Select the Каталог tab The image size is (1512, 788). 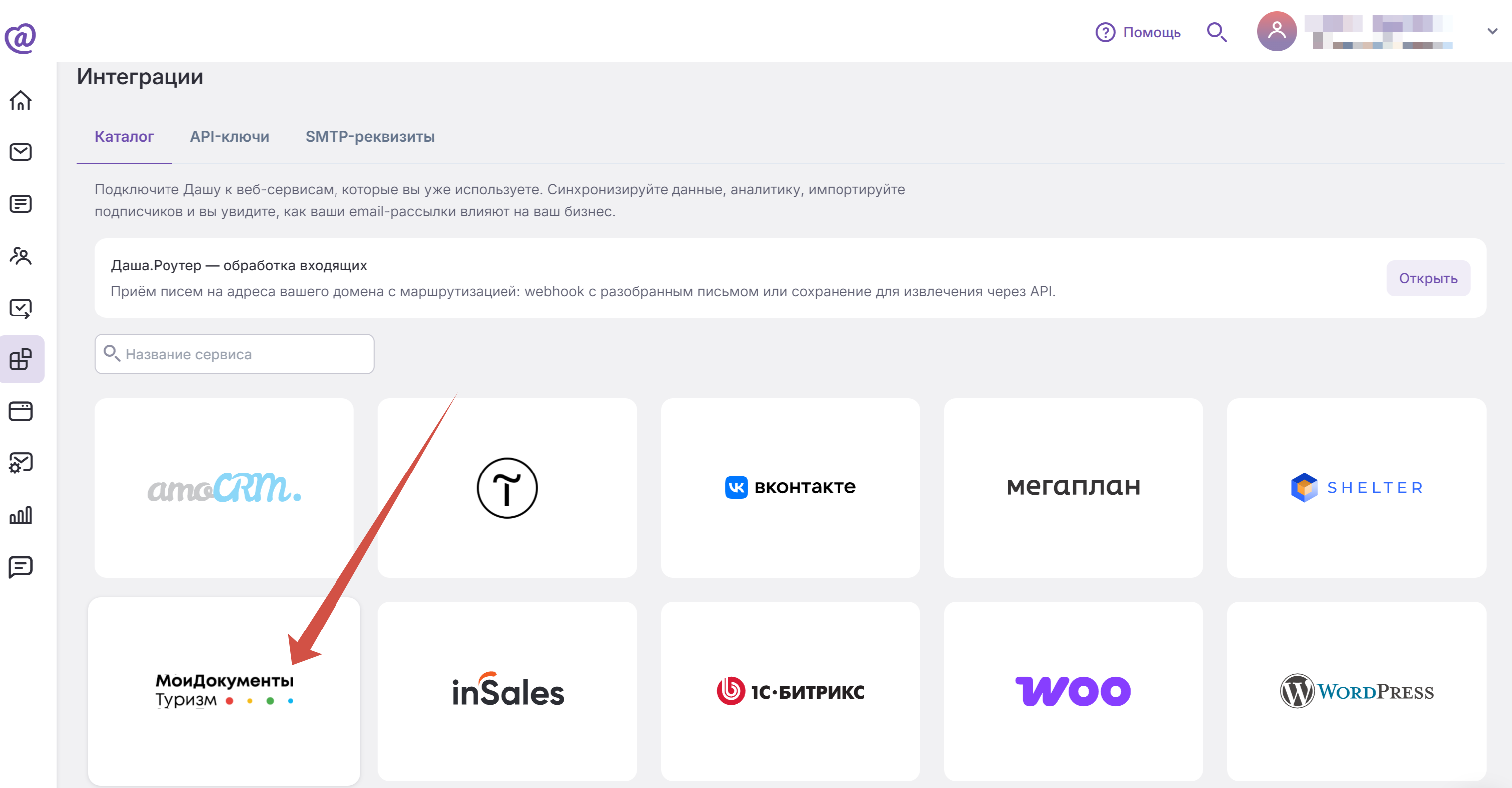point(124,136)
